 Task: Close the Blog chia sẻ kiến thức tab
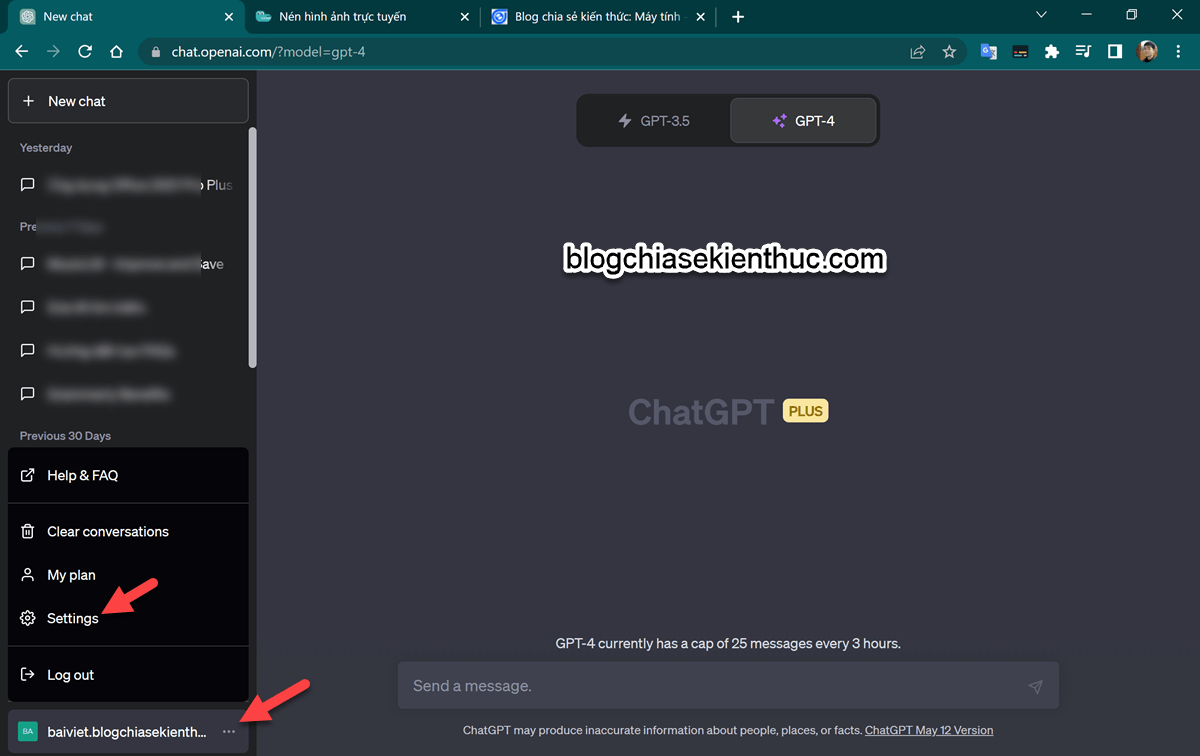point(700,17)
